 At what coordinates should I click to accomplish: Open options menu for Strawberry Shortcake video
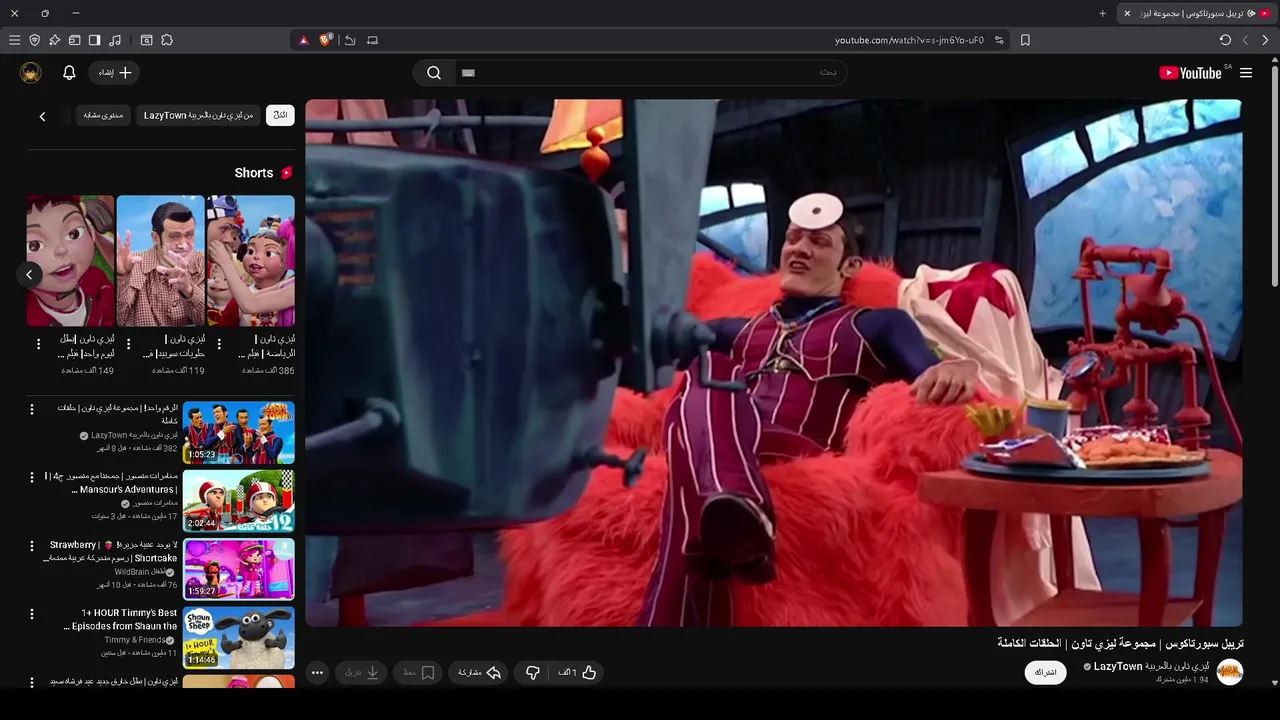(31, 546)
